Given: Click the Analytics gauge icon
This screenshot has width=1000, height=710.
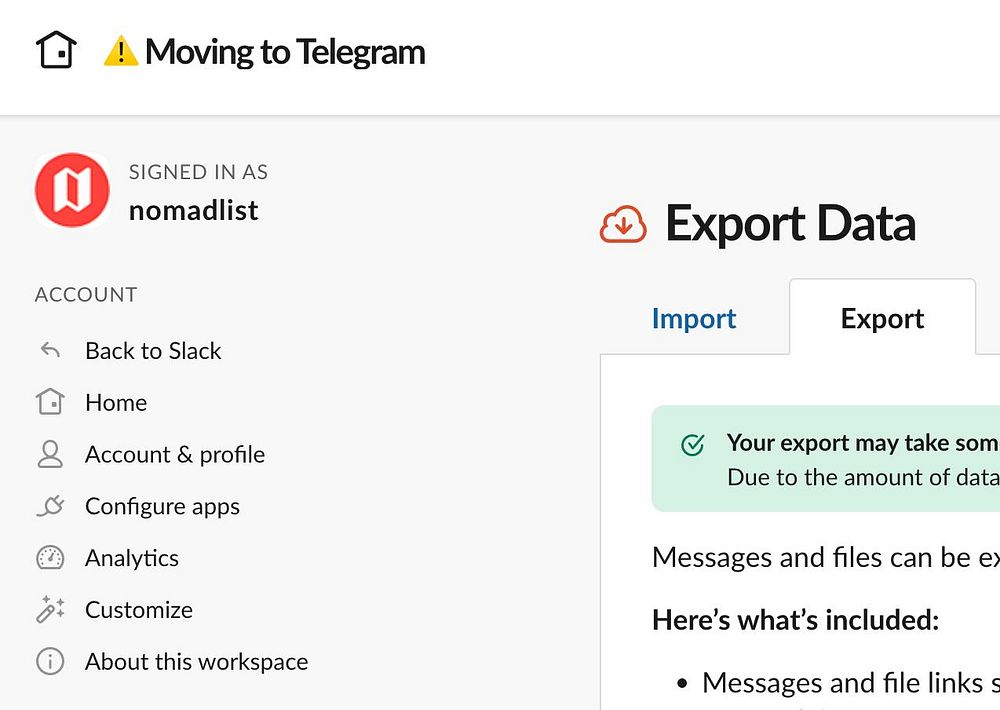Looking at the screenshot, I should (50, 558).
